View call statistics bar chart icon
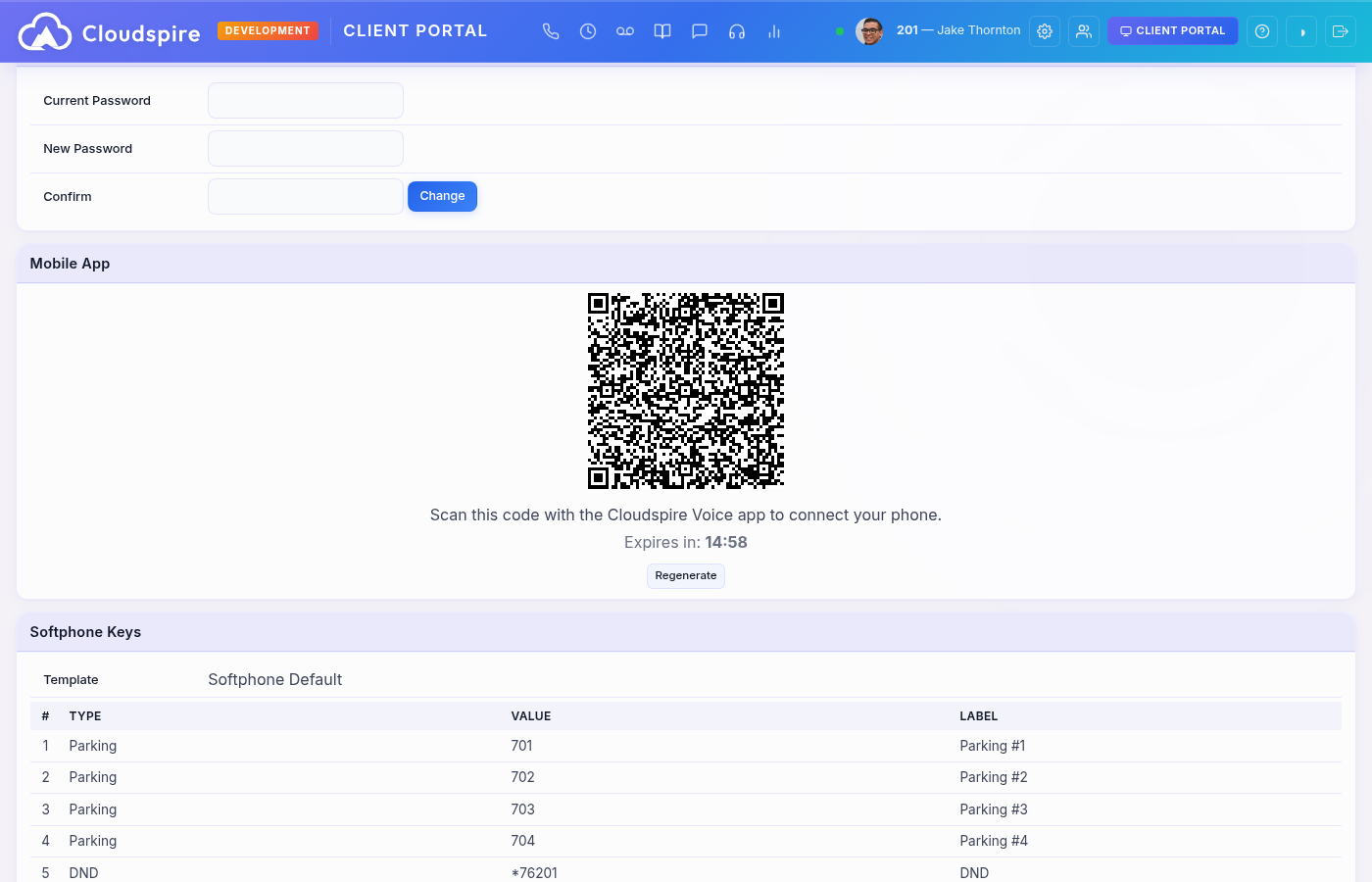The height and width of the screenshot is (882, 1372). (x=774, y=30)
